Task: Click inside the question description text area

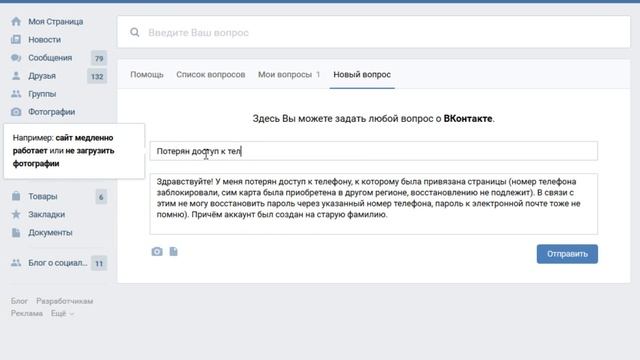Action: 374,204
